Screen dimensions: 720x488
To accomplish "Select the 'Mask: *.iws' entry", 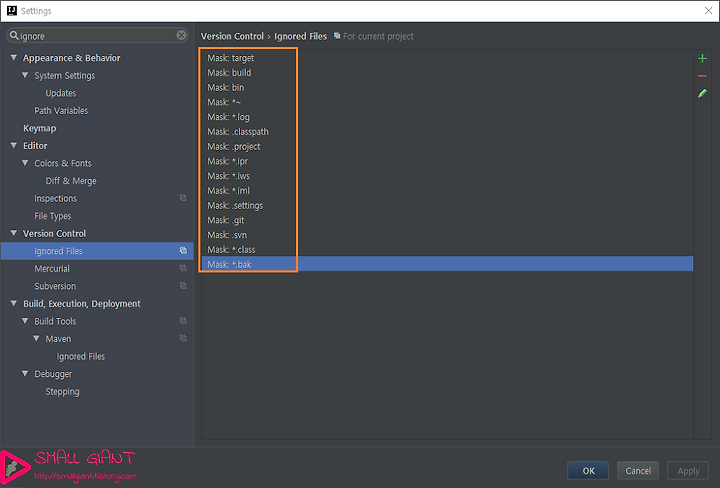I will click(x=447, y=175).
